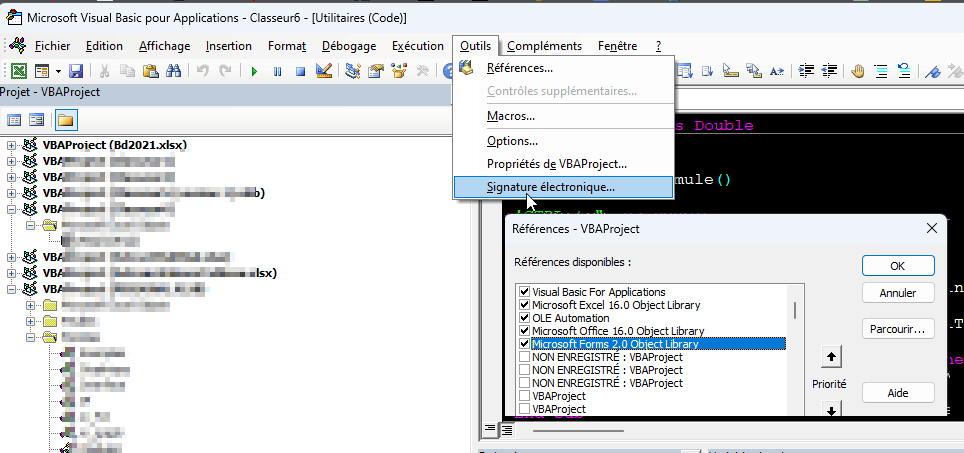
Task: Click the Indent lines icon
Action: click(x=806, y=71)
